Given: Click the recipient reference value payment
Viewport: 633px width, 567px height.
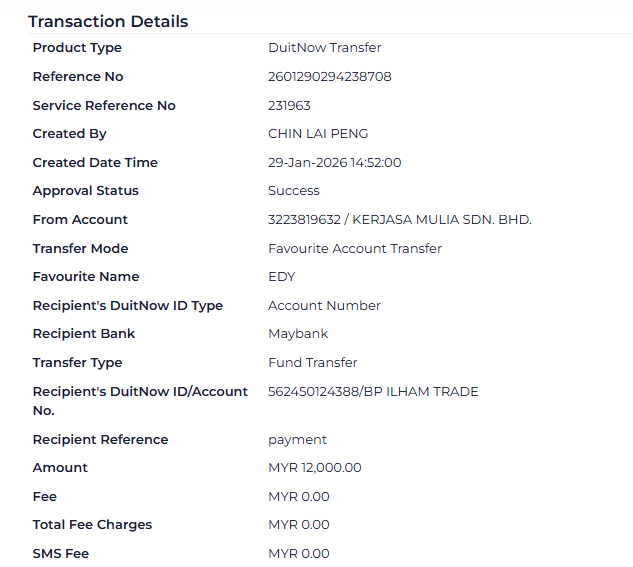Looking at the screenshot, I should [297, 440].
